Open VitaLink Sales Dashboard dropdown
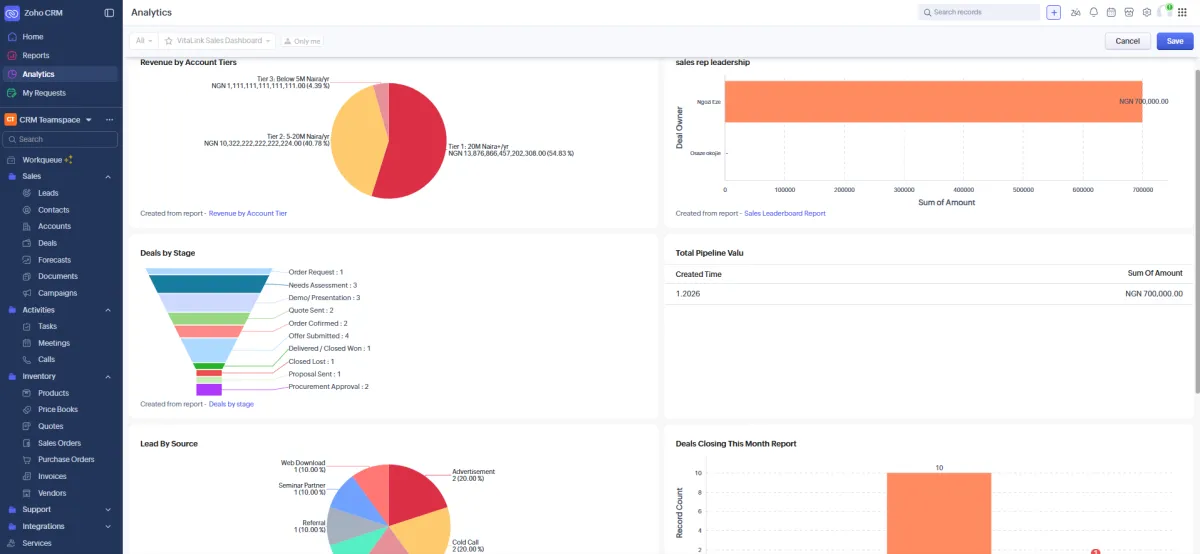This screenshot has height=554, width=1200. click(x=217, y=41)
